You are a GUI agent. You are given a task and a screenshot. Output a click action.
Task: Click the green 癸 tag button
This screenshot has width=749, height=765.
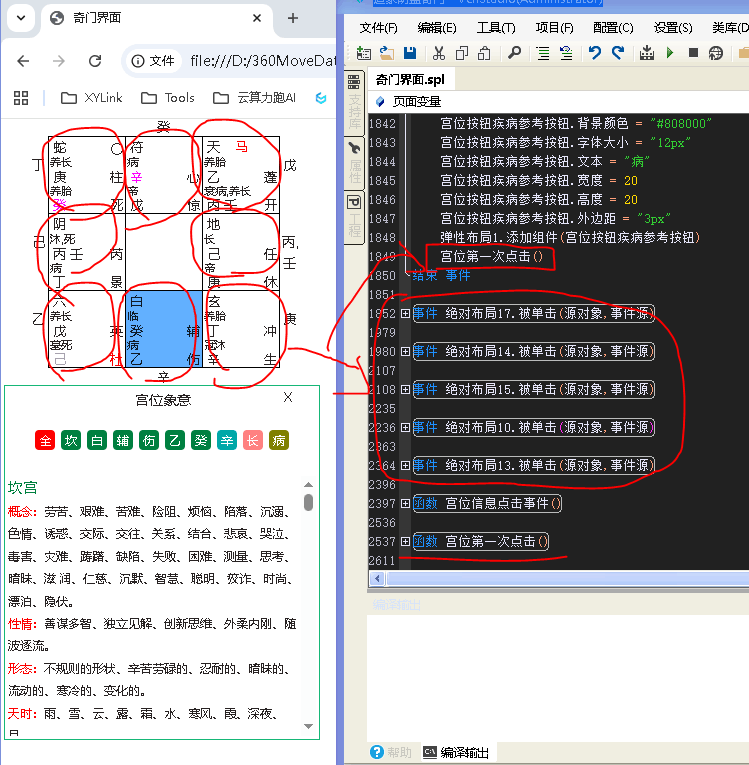coord(201,441)
